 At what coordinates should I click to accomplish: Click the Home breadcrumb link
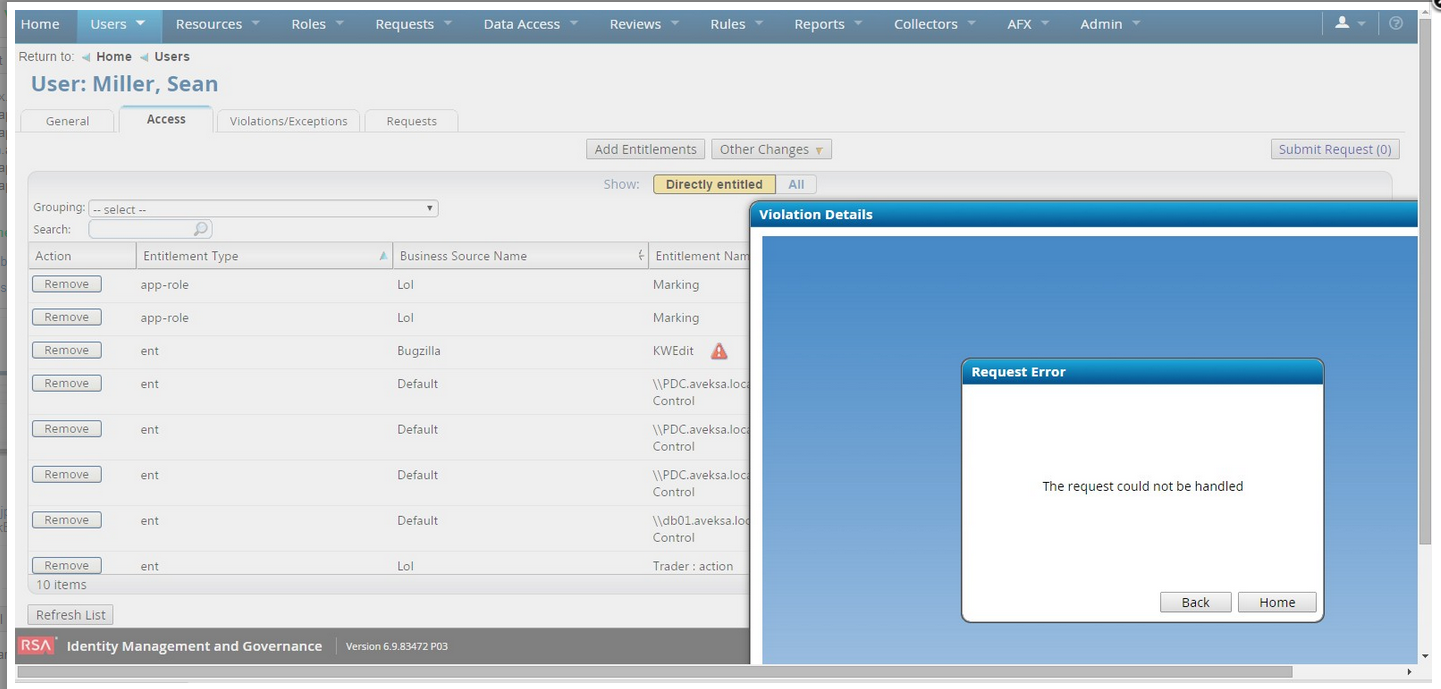click(x=114, y=57)
